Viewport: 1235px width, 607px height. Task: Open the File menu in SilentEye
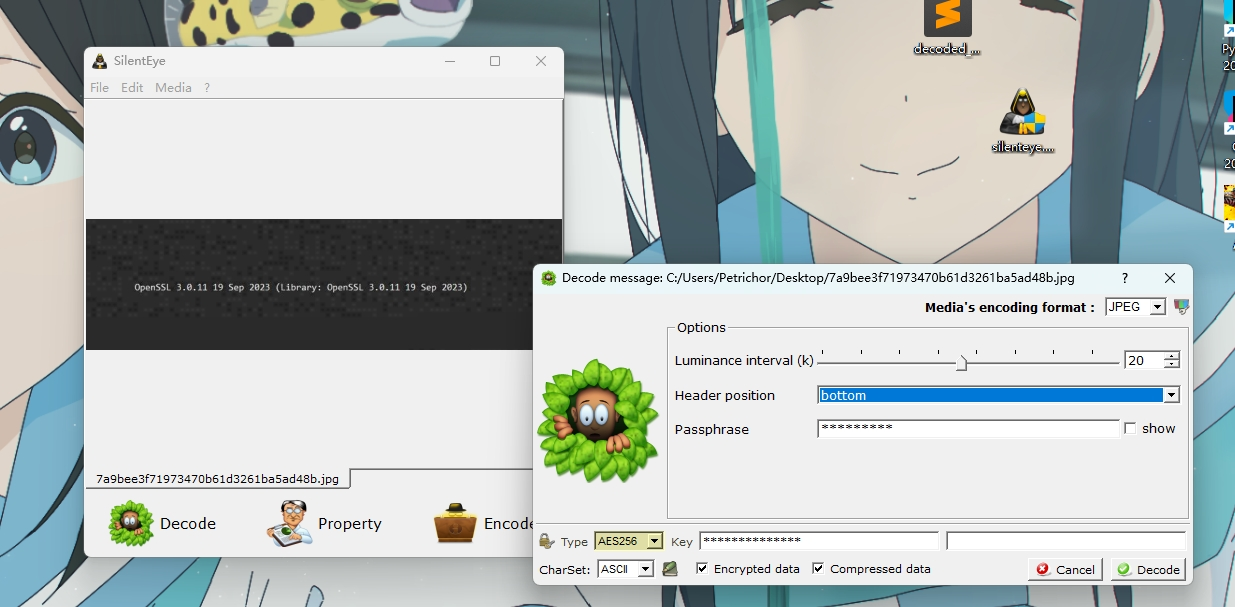(x=99, y=88)
